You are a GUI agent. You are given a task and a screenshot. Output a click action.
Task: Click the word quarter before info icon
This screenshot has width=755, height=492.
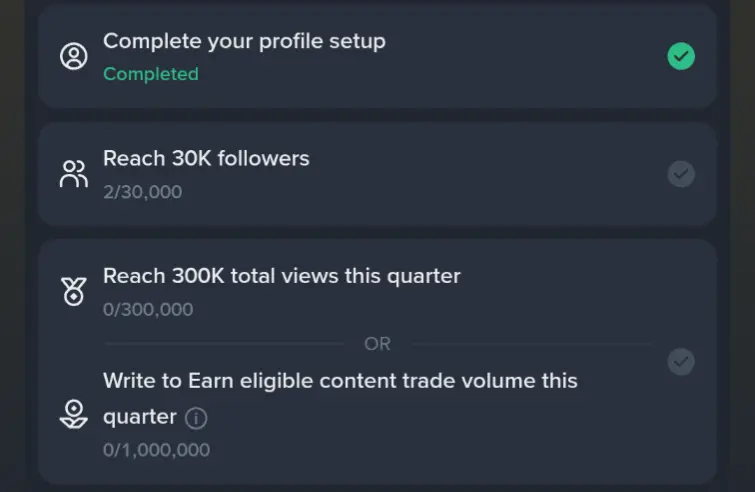coord(139,416)
